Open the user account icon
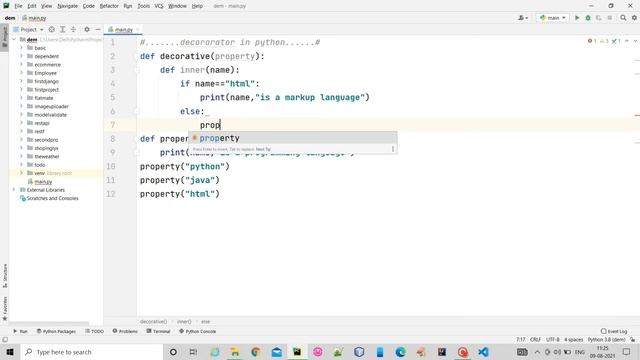Viewport: 640px width, 360px height. [523, 18]
